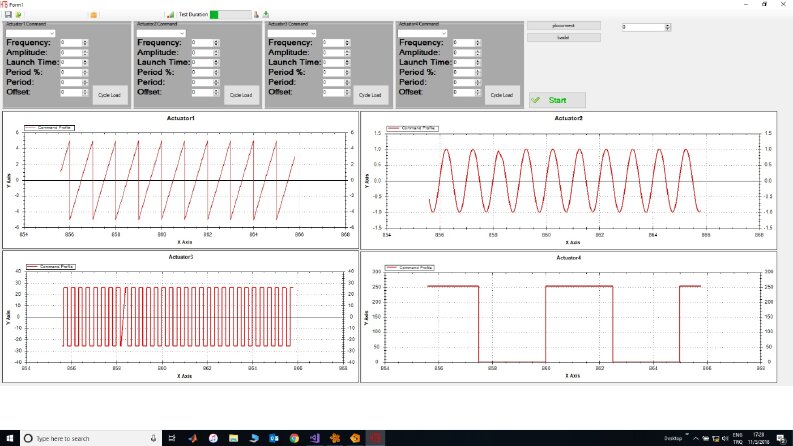Open Task View from the taskbar
The height and width of the screenshot is (446, 793).
coord(172,438)
